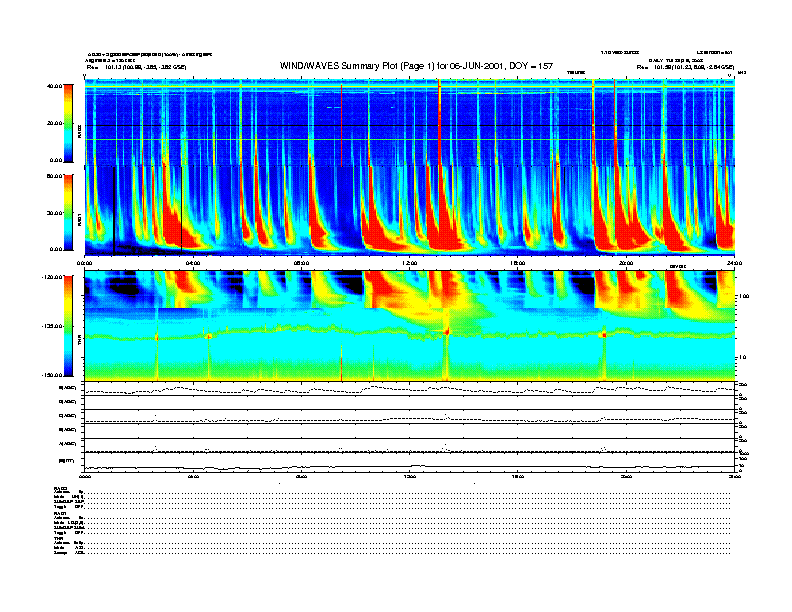Viewport: 792px width, 612px height.
Task: Click the RAD1 panel color scale bar
Action: tap(68, 212)
